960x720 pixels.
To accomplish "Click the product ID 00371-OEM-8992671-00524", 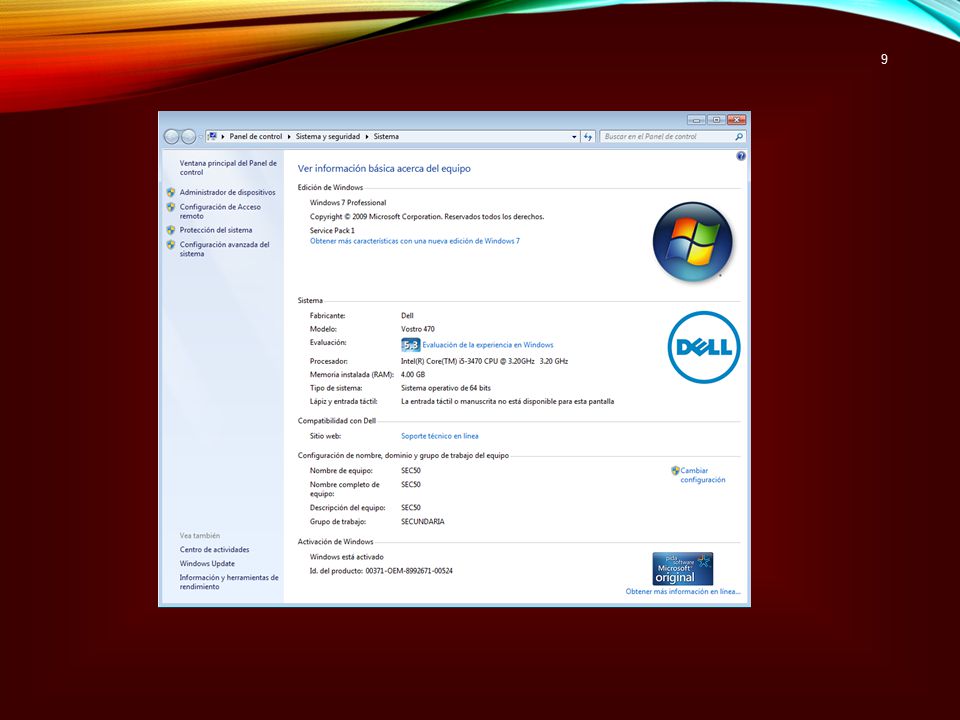I will 409,571.
